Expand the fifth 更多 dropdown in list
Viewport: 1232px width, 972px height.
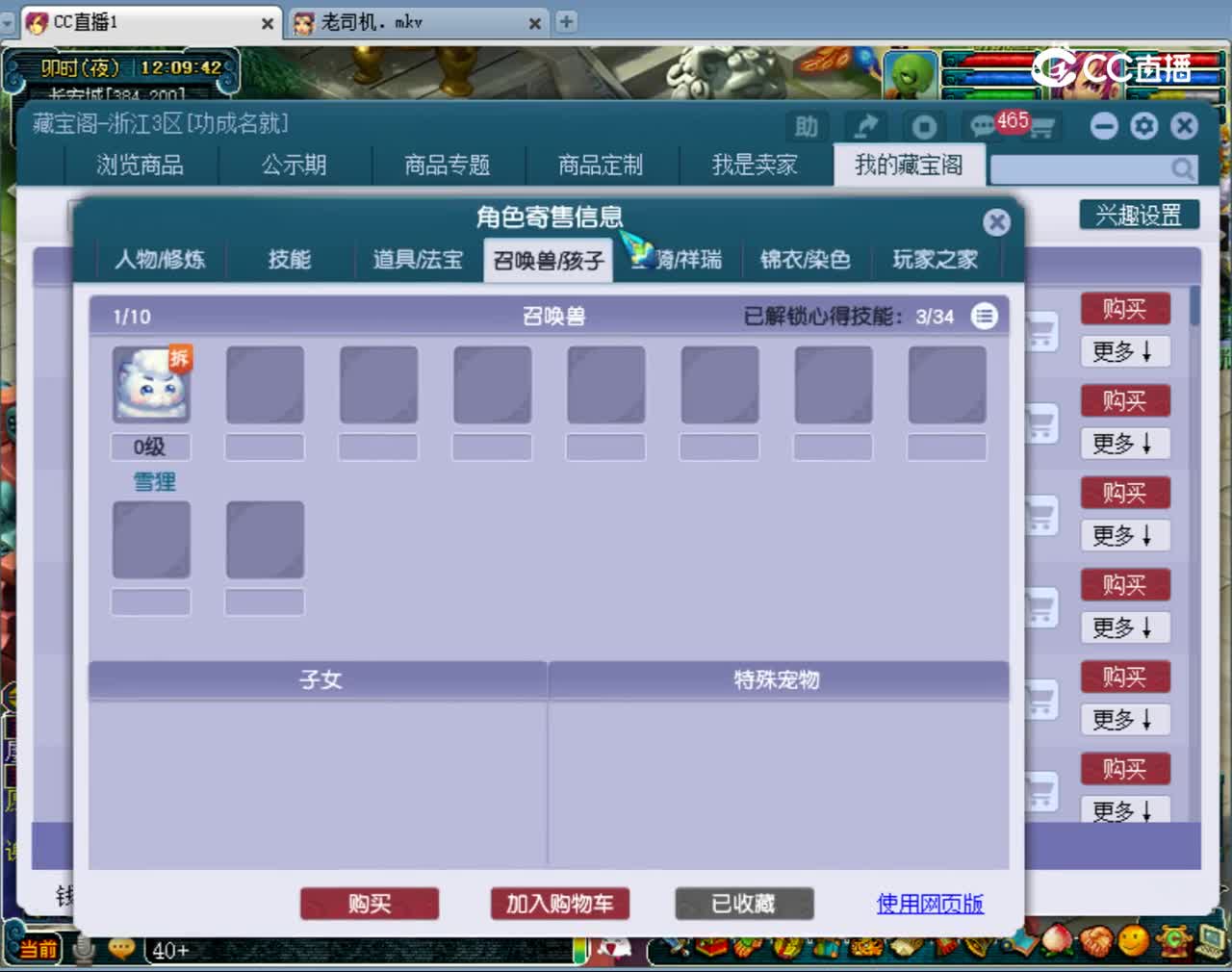(x=1125, y=720)
